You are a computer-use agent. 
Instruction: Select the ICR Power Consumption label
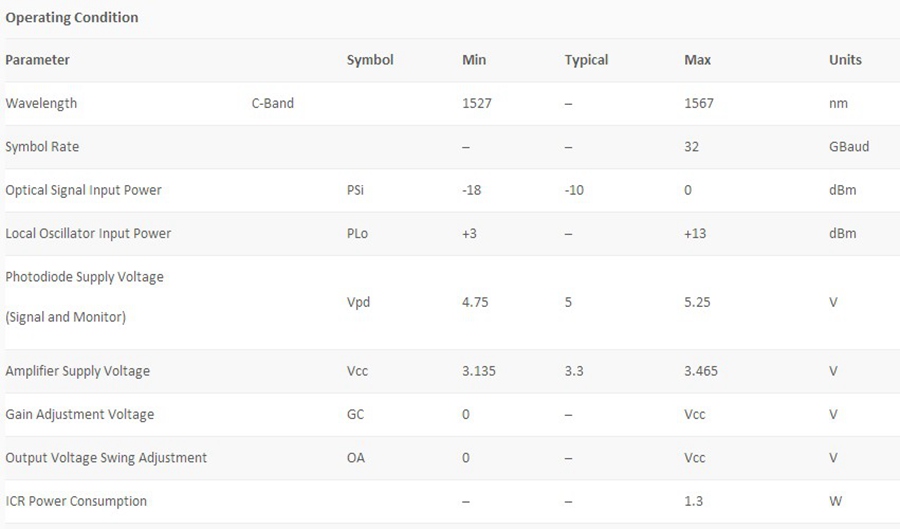coord(76,501)
